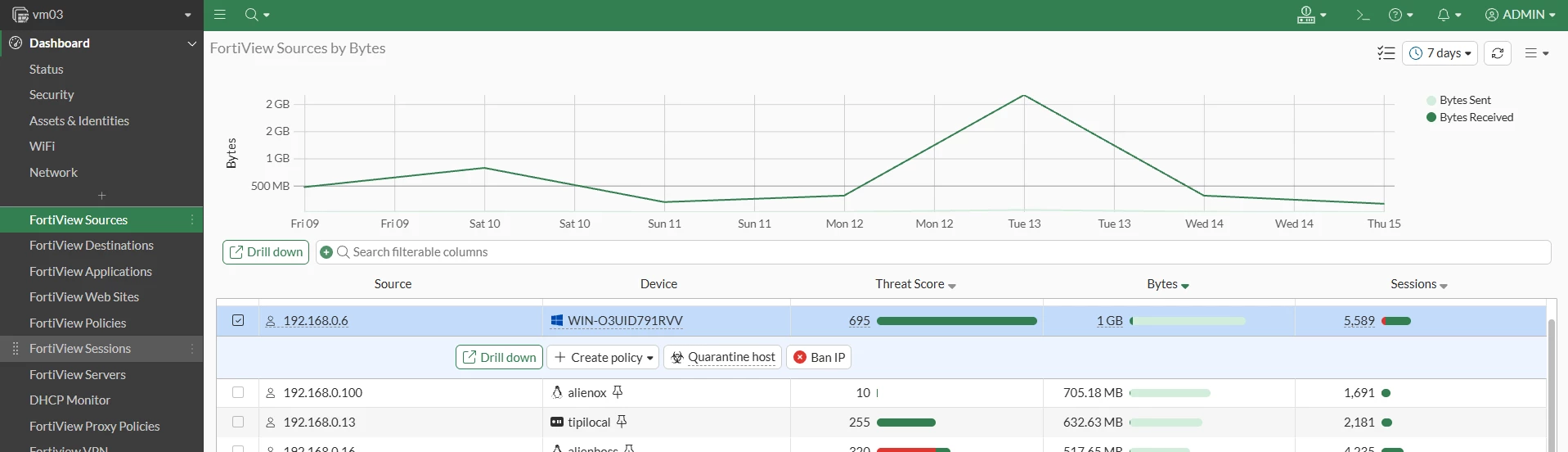Screen dimensions: 1568x452
Task: Open the ADMIN user dropdown
Action: click(1521, 14)
